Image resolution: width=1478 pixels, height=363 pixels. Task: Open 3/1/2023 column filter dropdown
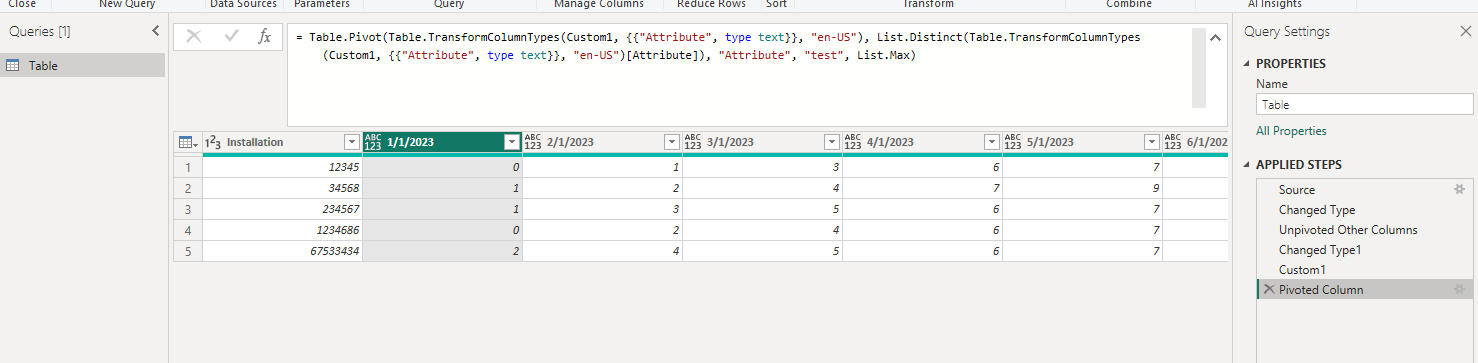831,142
